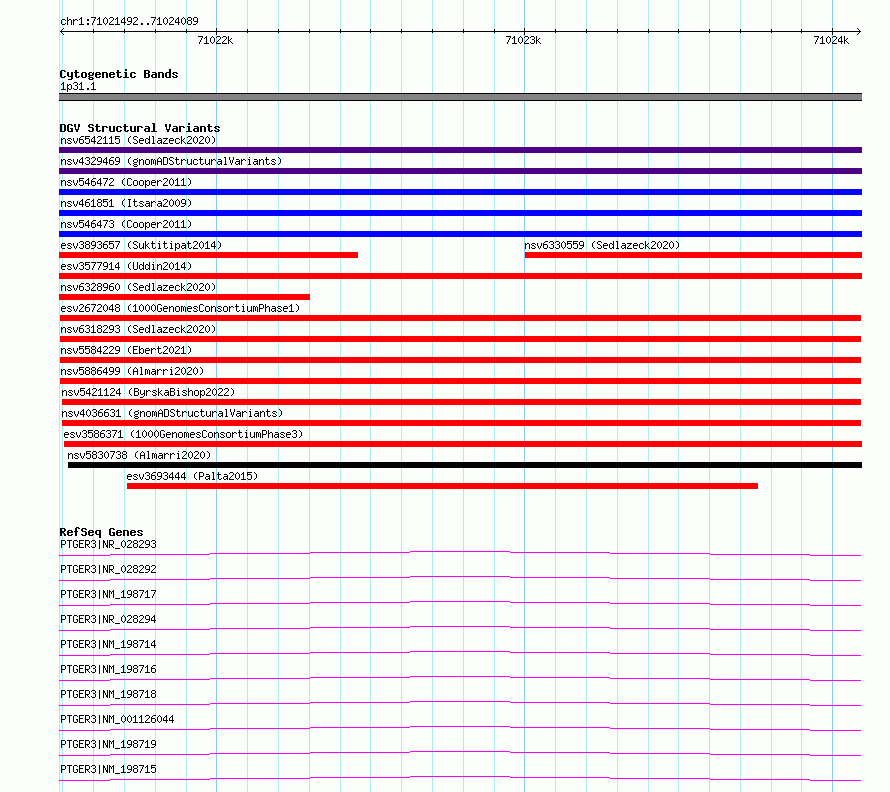Click the 71024k ruler tick label
Screen dimensions: 890x792
click(831, 40)
